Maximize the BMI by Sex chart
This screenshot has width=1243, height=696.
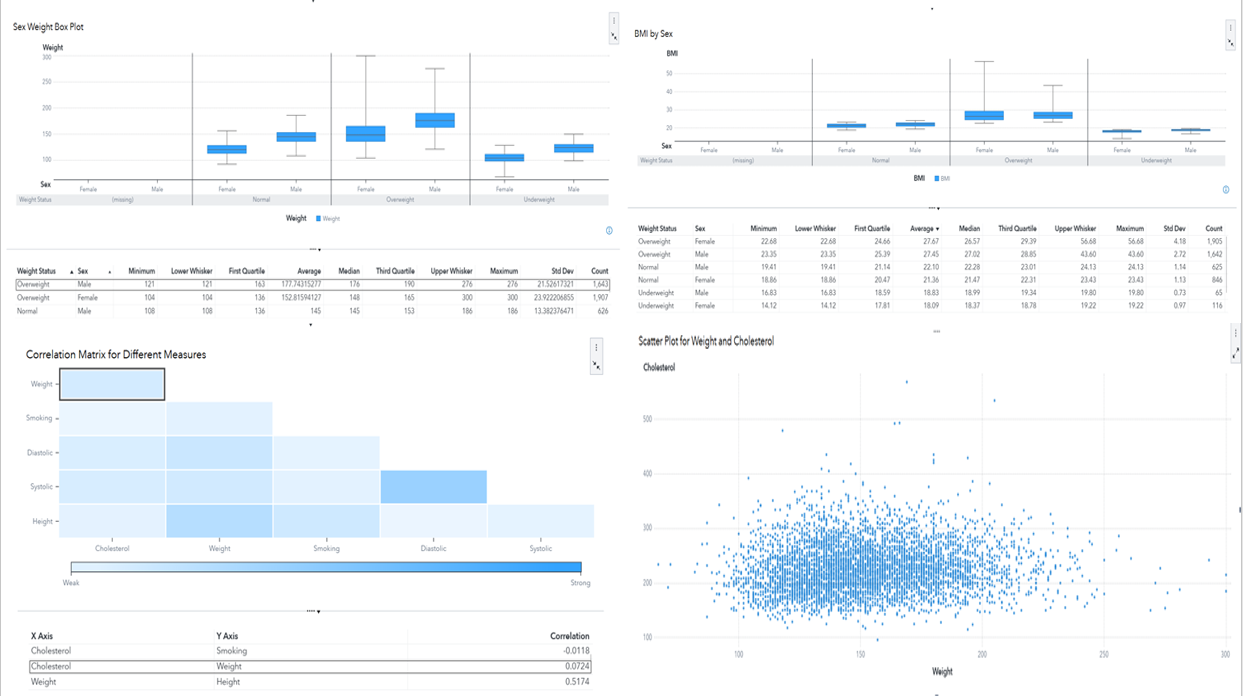1230,44
